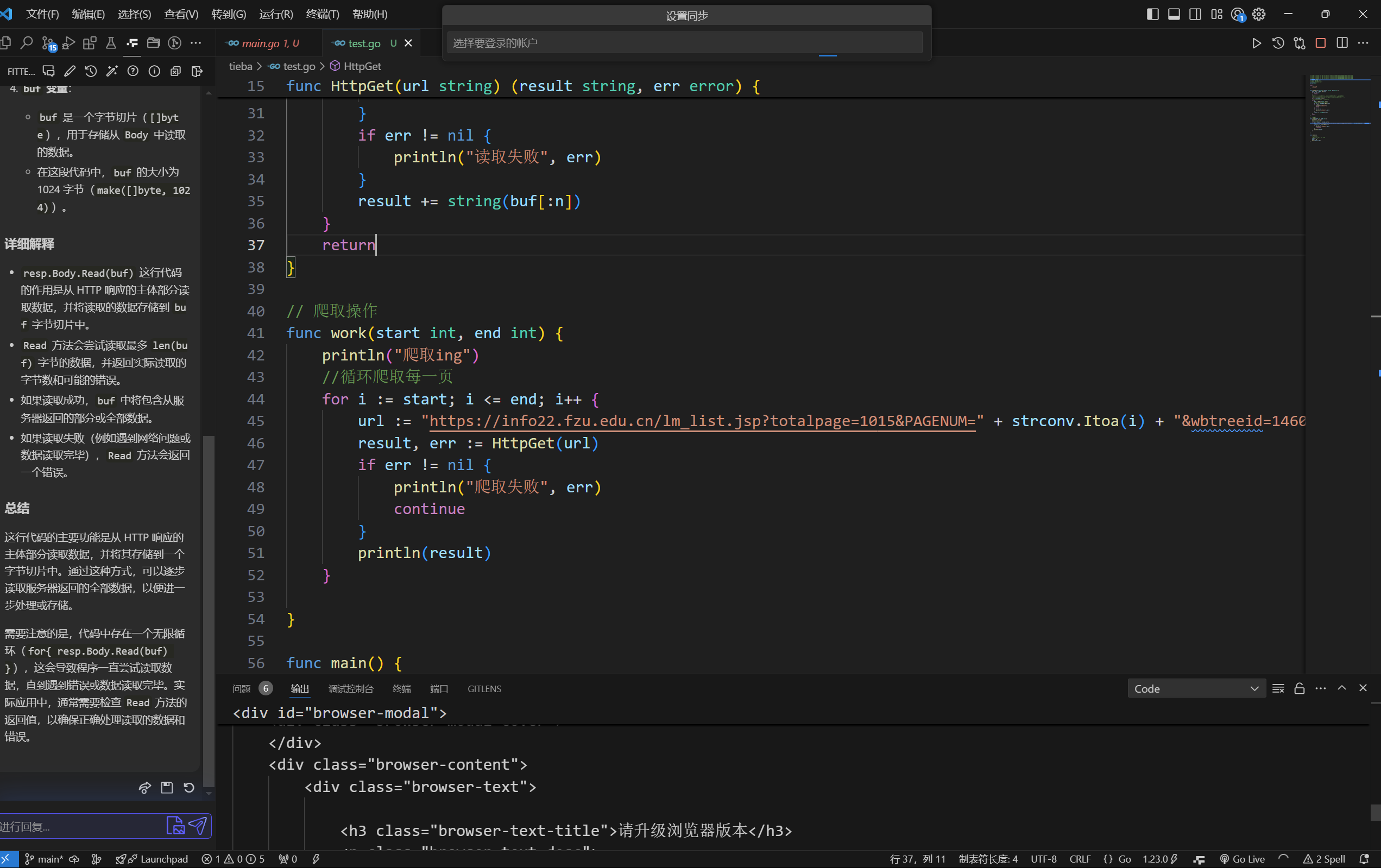Image resolution: width=1381 pixels, height=868 pixels.
Task: Switch to the 调试控制台 panel tab
Action: pos(351,688)
